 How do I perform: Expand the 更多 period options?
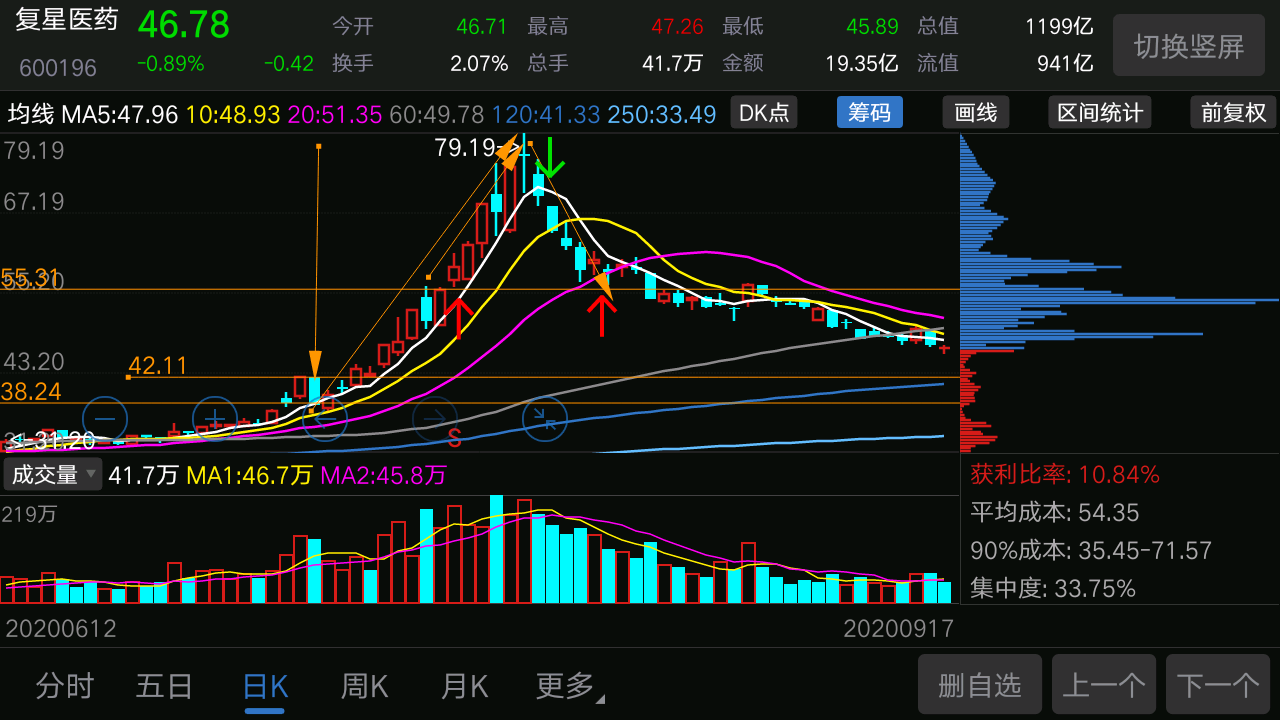(x=569, y=686)
